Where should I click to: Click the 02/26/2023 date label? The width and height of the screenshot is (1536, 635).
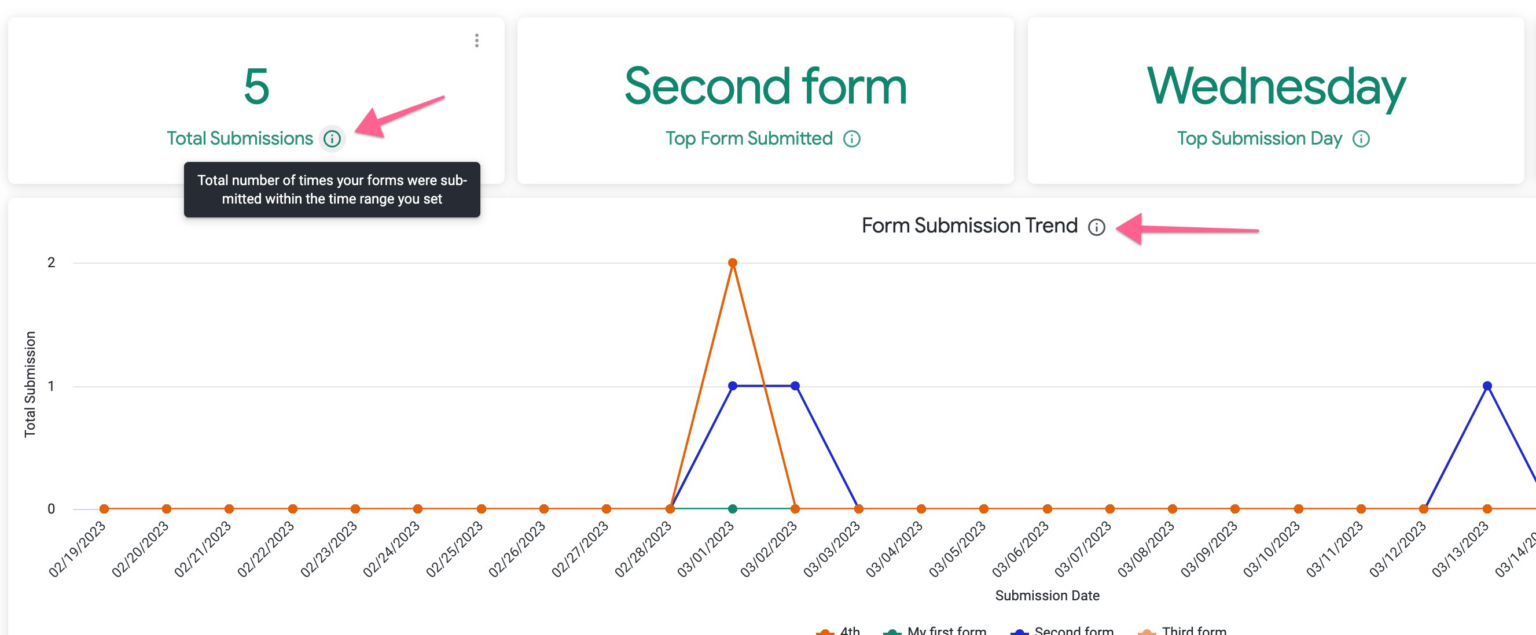point(518,551)
